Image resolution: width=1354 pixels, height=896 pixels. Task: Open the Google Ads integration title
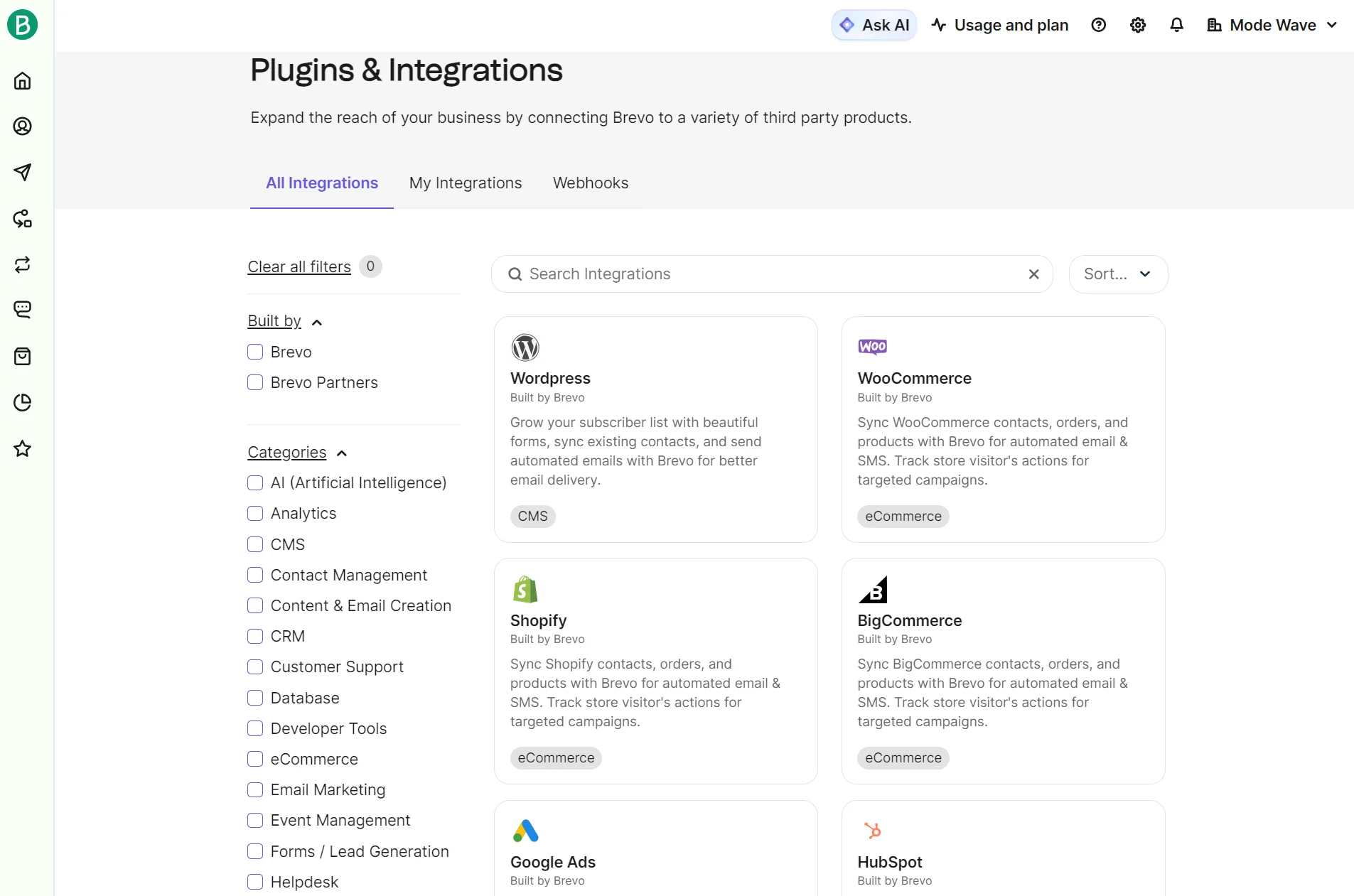(x=553, y=863)
